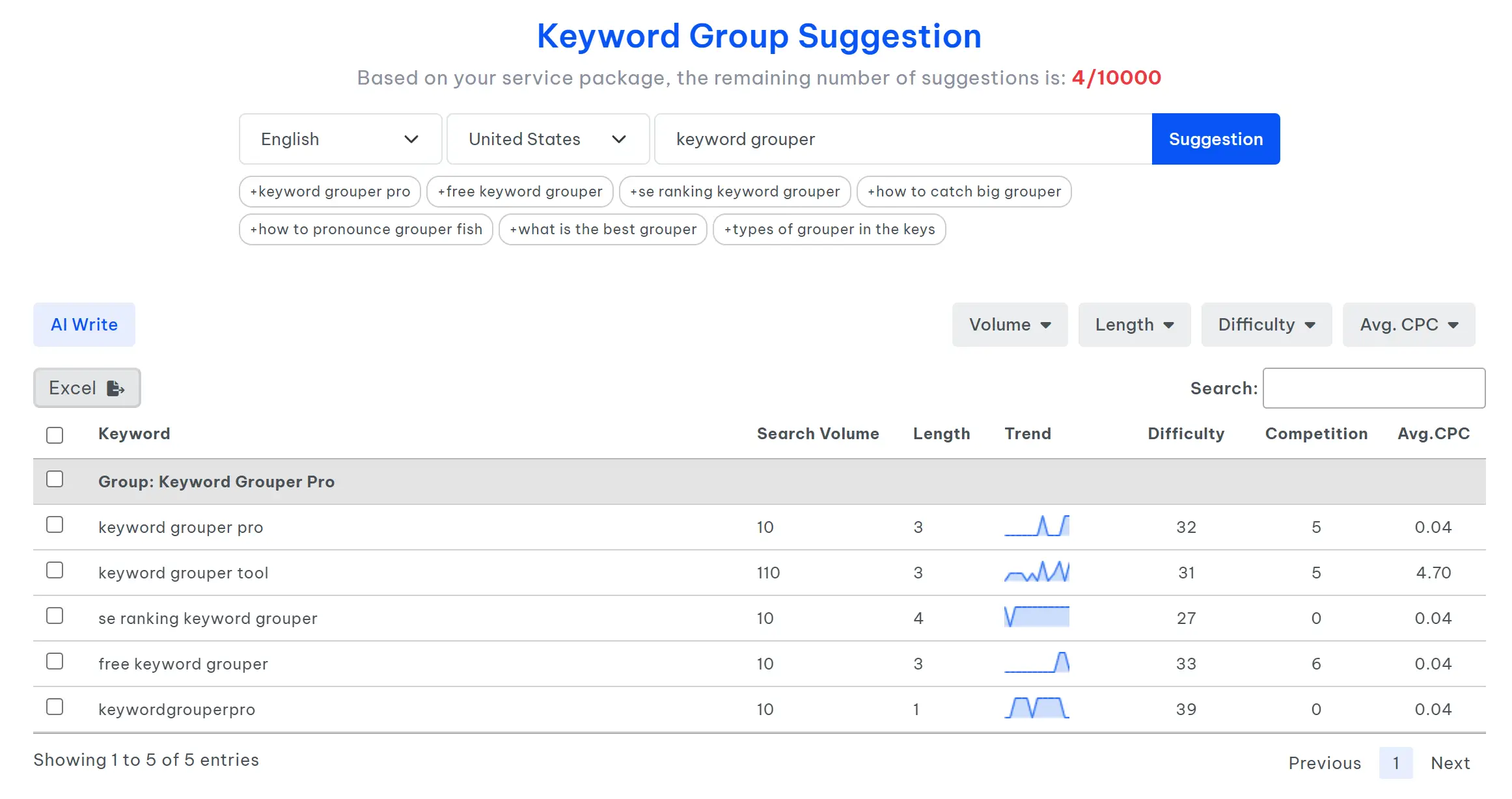Check the Group: Keyword Grouper Pro checkbox

pyautogui.click(x=55, y=479)
